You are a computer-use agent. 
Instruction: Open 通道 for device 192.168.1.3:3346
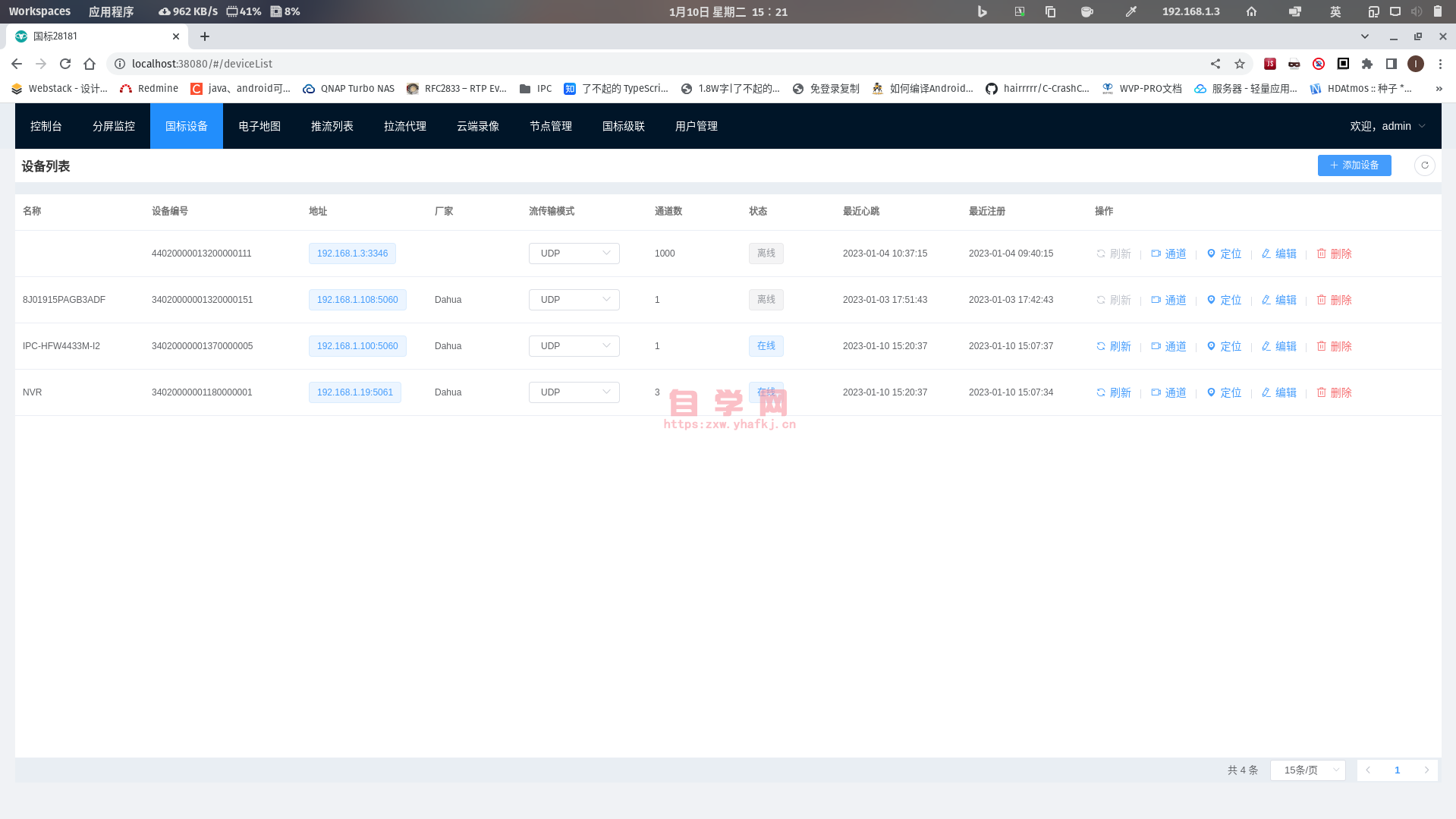pos(1168,254)
